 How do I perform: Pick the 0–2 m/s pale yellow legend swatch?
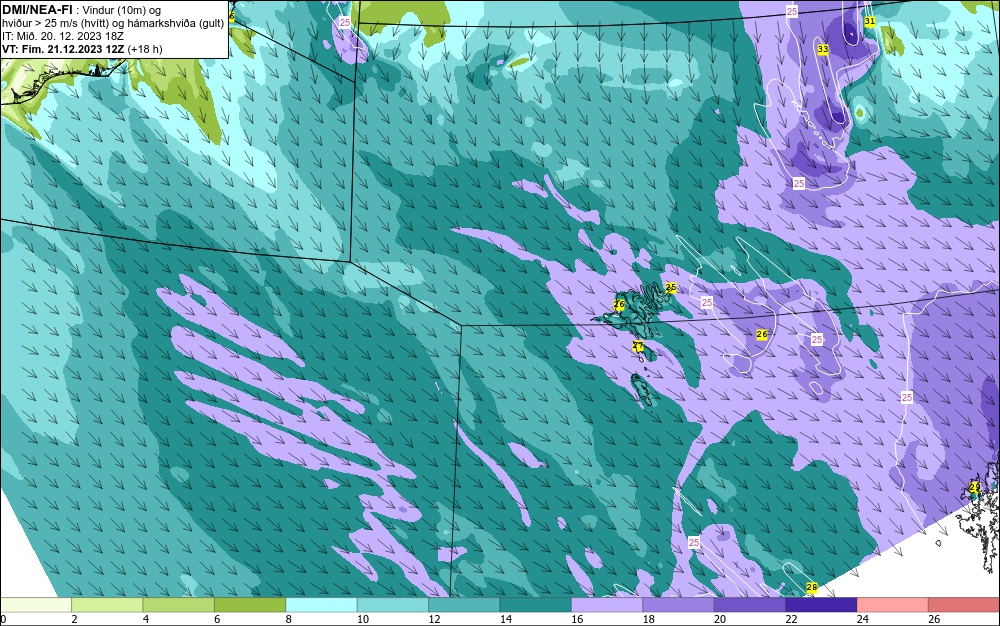pyautogui.click(x=36, y=605)
